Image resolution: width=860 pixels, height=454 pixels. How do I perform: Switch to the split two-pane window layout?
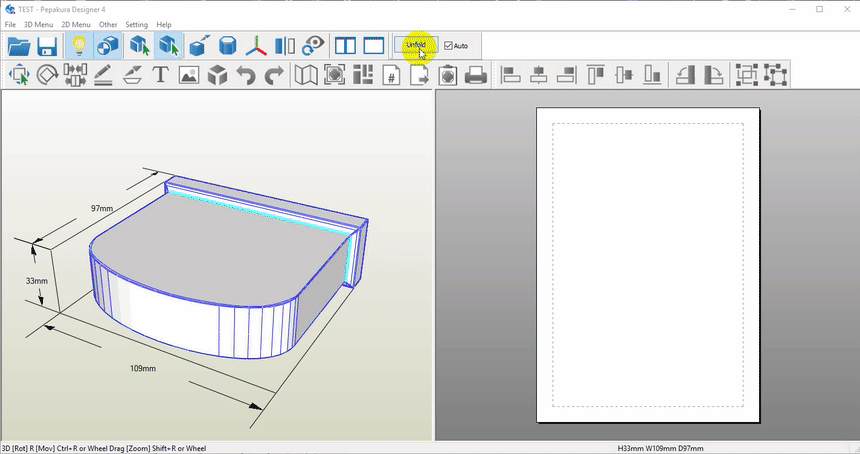(x=345, y=46)
